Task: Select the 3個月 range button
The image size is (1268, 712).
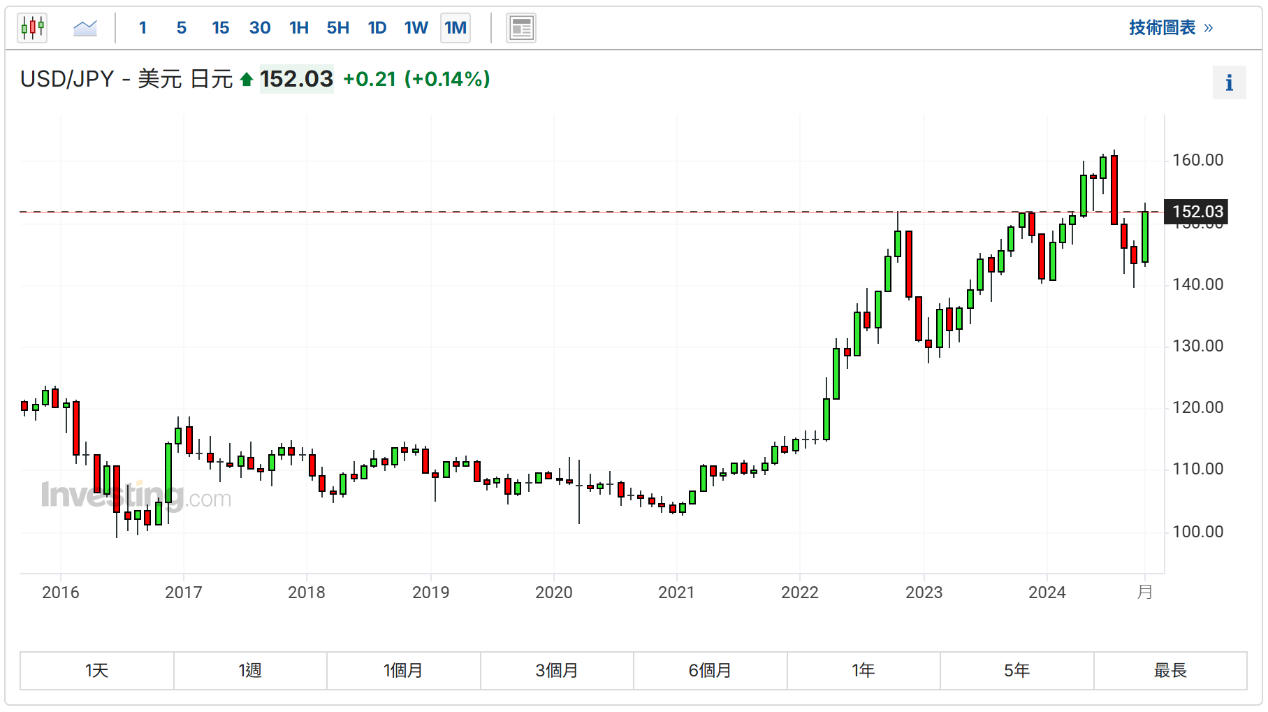Action: (557, 670)
